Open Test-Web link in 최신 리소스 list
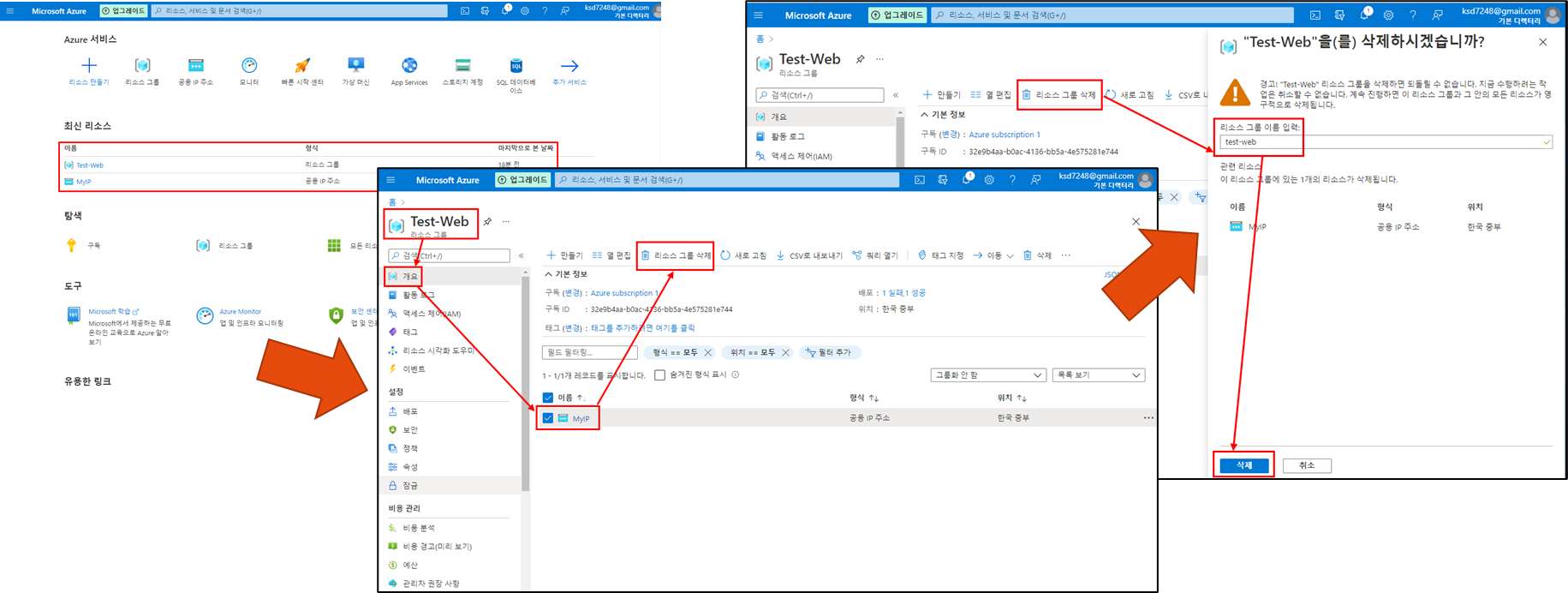This screenshot has width=1568, height=593. pos(90,165)
